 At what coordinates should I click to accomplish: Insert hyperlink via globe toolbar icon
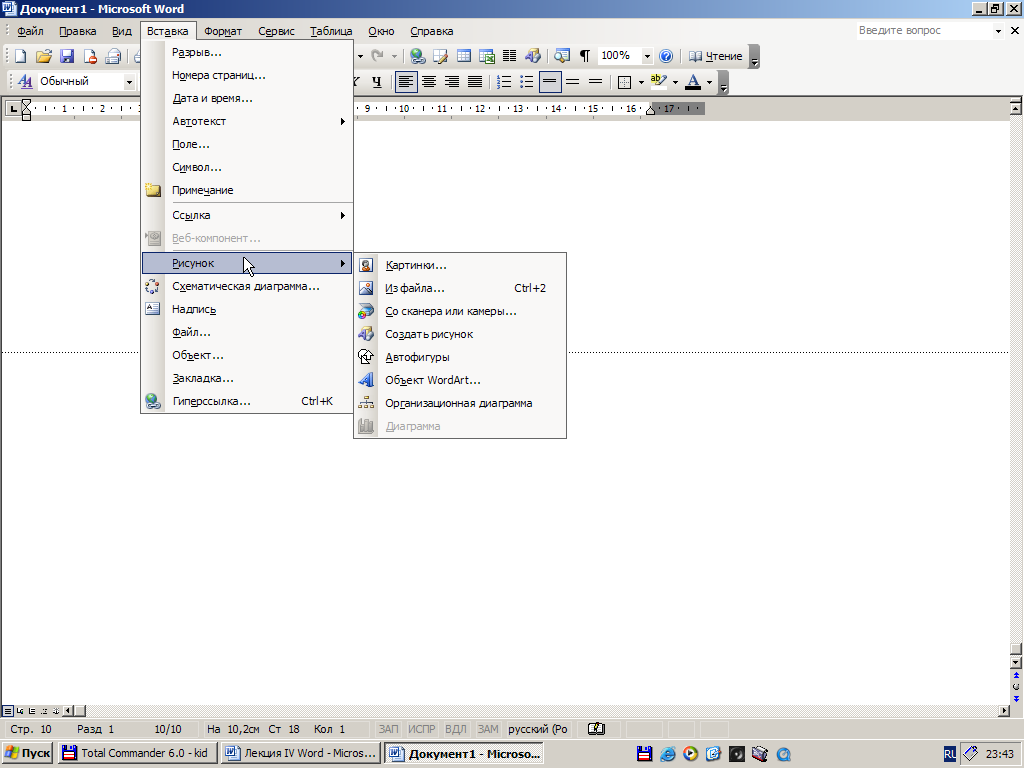(x=417, y=56)
